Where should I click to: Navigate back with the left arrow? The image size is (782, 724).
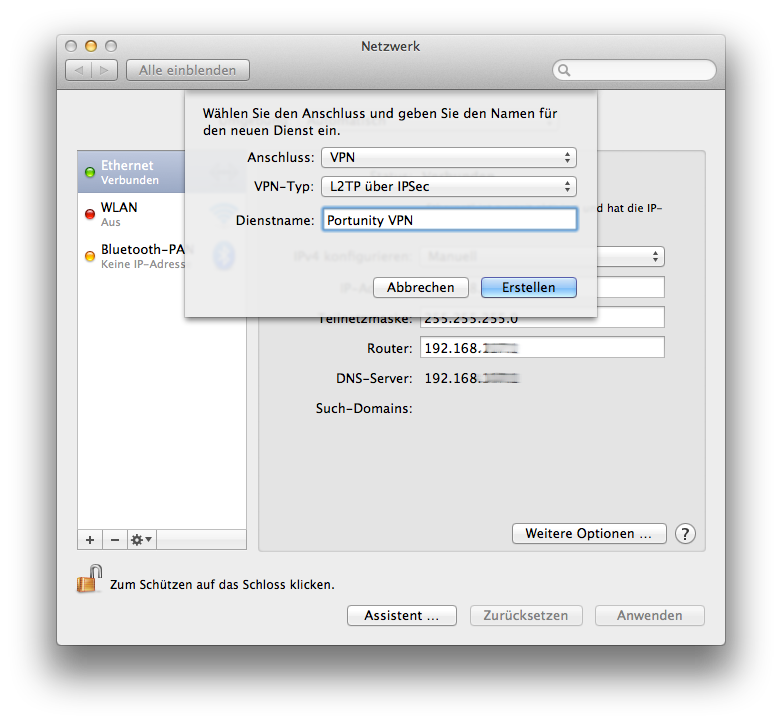pyautogui.click(x=79, y=70)
